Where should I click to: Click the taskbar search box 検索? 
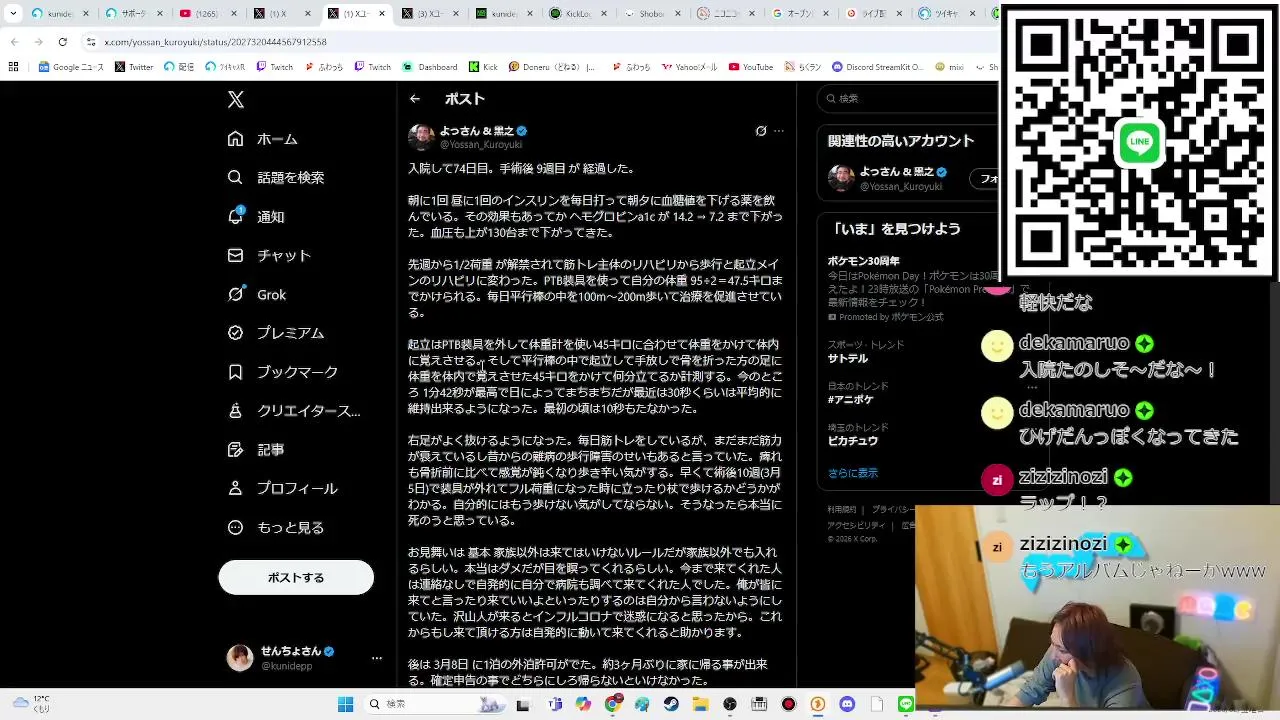click(x=435, y=704)
